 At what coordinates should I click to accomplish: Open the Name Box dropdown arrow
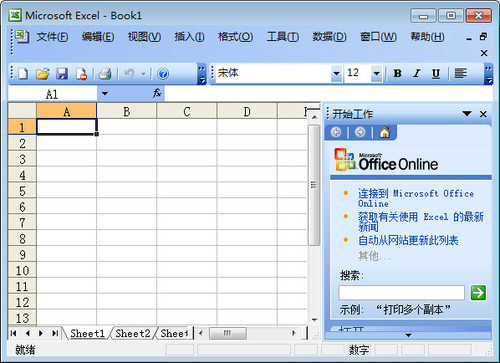tap(105, 94)
